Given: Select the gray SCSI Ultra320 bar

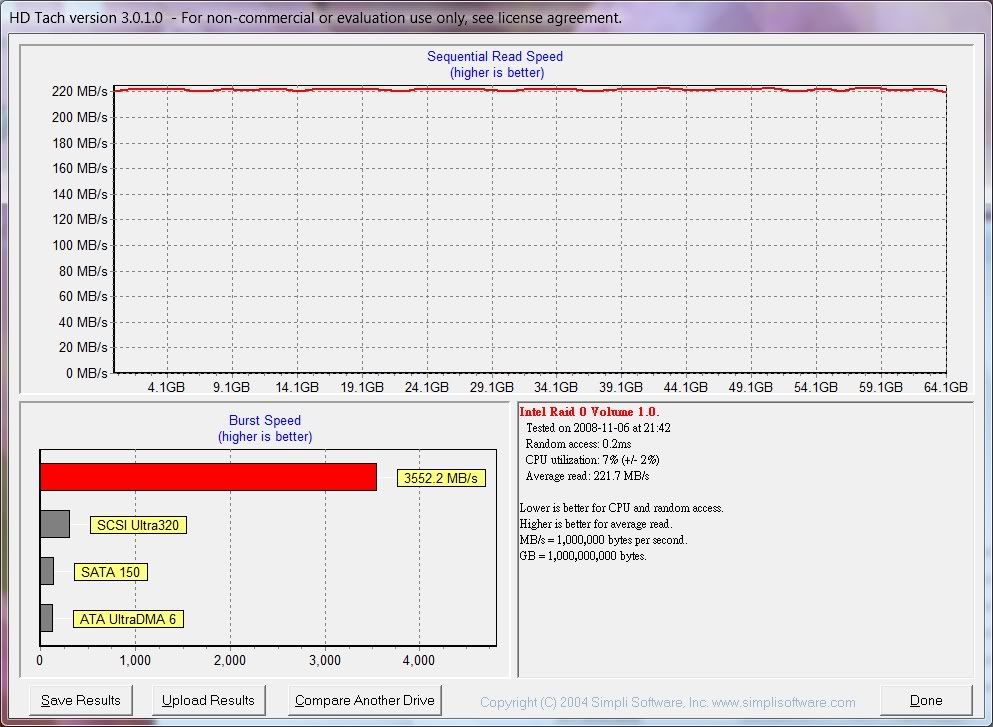Looking at the screenshot, I should point(54,524).
